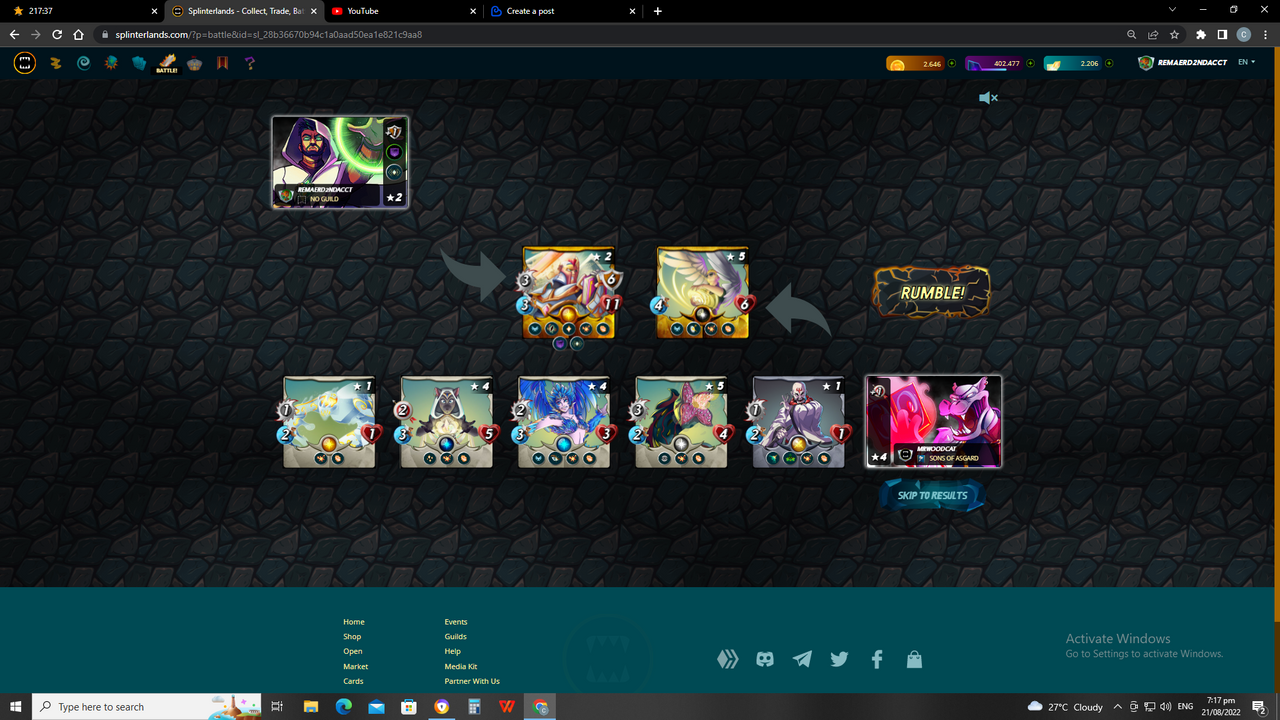The image size is (1280, 720).
Task: Click the RUMBLE! button
Action: [932, 293]
